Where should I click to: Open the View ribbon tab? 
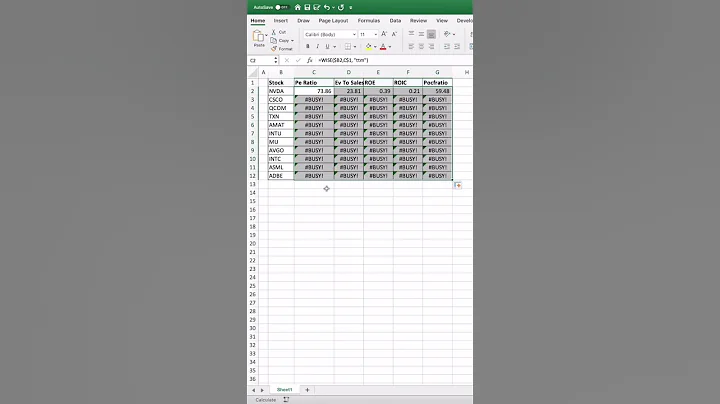pyautogui.click(x=442, y=21)
